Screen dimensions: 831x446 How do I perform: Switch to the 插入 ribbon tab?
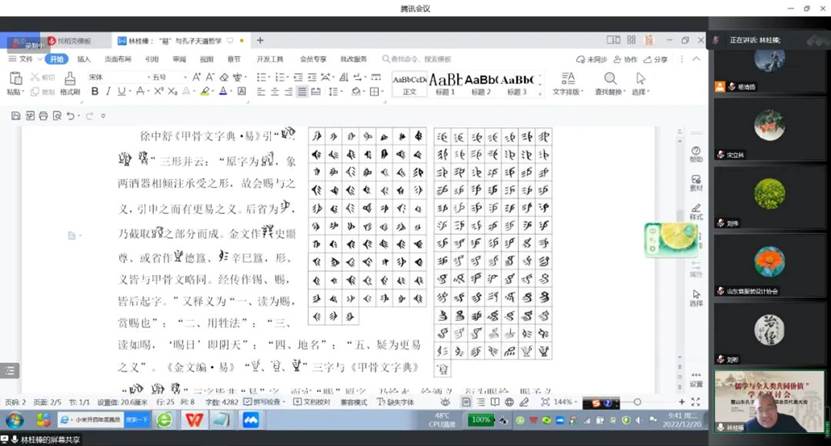(84, 59)
